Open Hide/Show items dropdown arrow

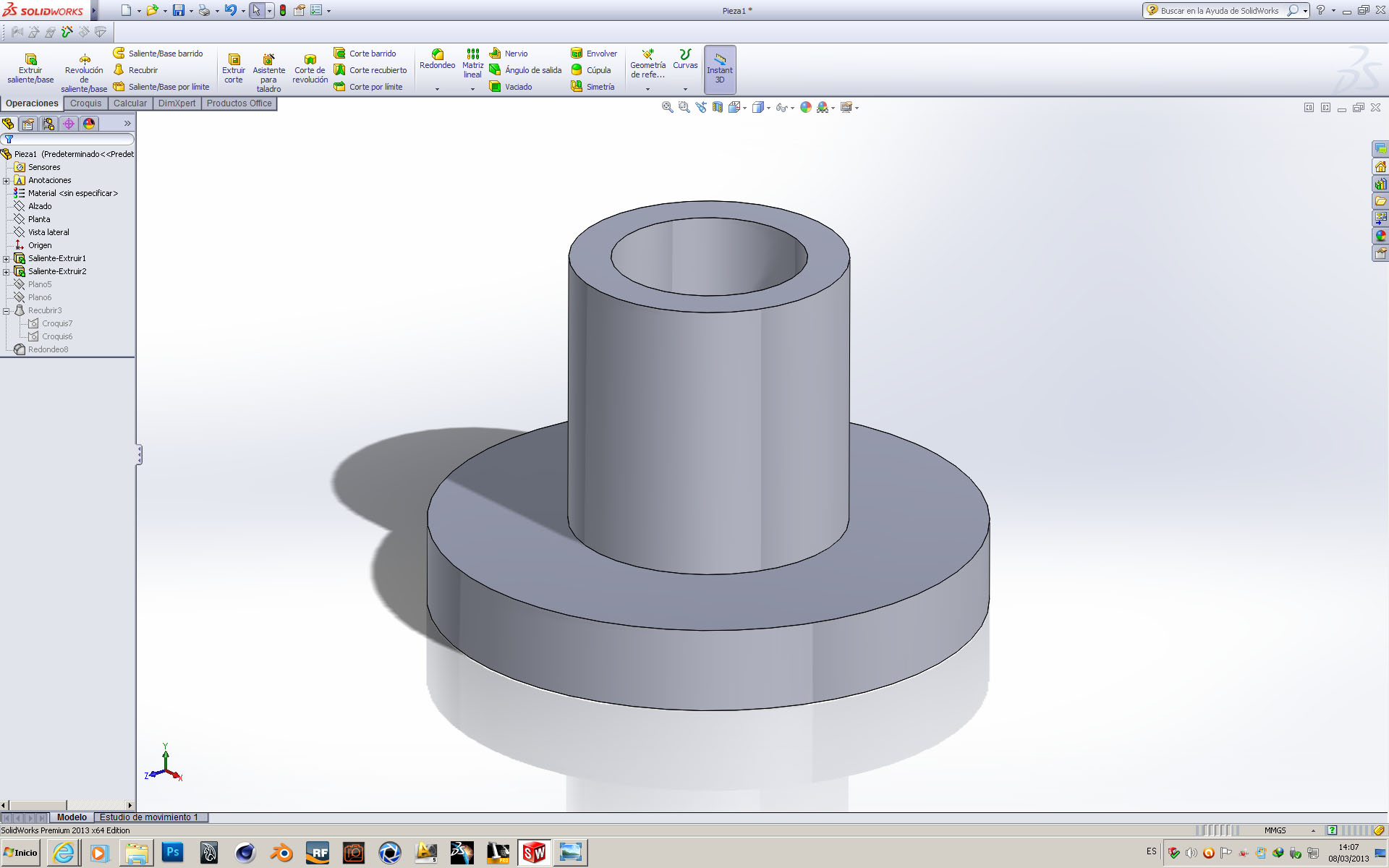[792, 108]
